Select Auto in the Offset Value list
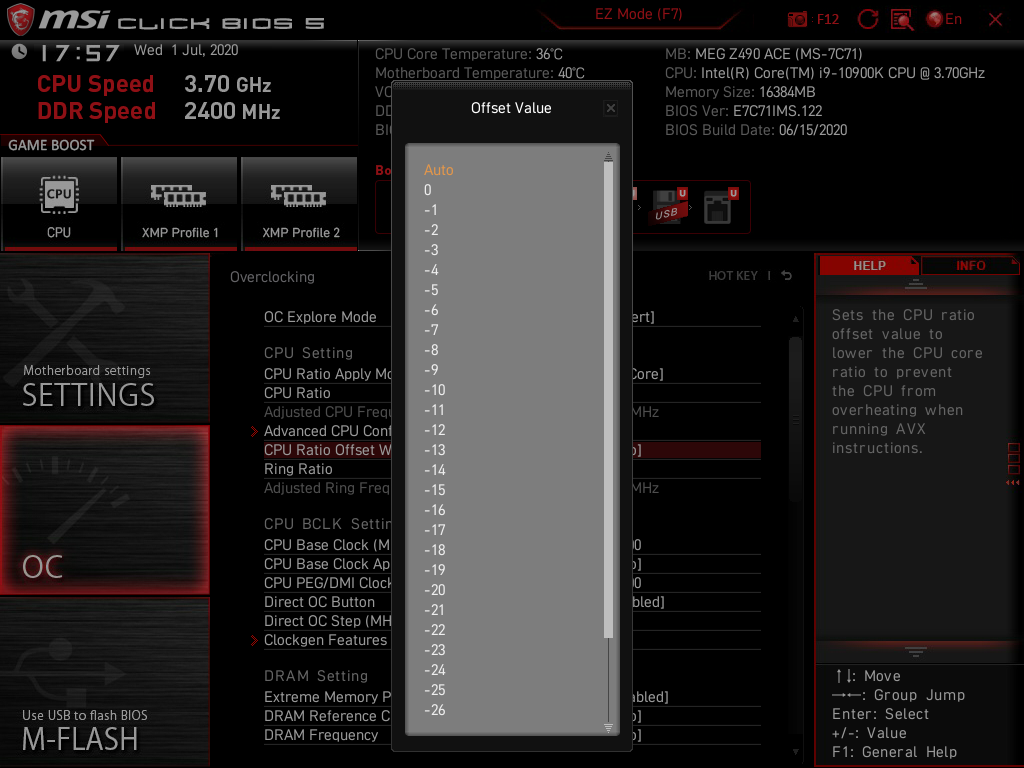Viewport: 1024px width, 768px height. [x=438, y=170]
